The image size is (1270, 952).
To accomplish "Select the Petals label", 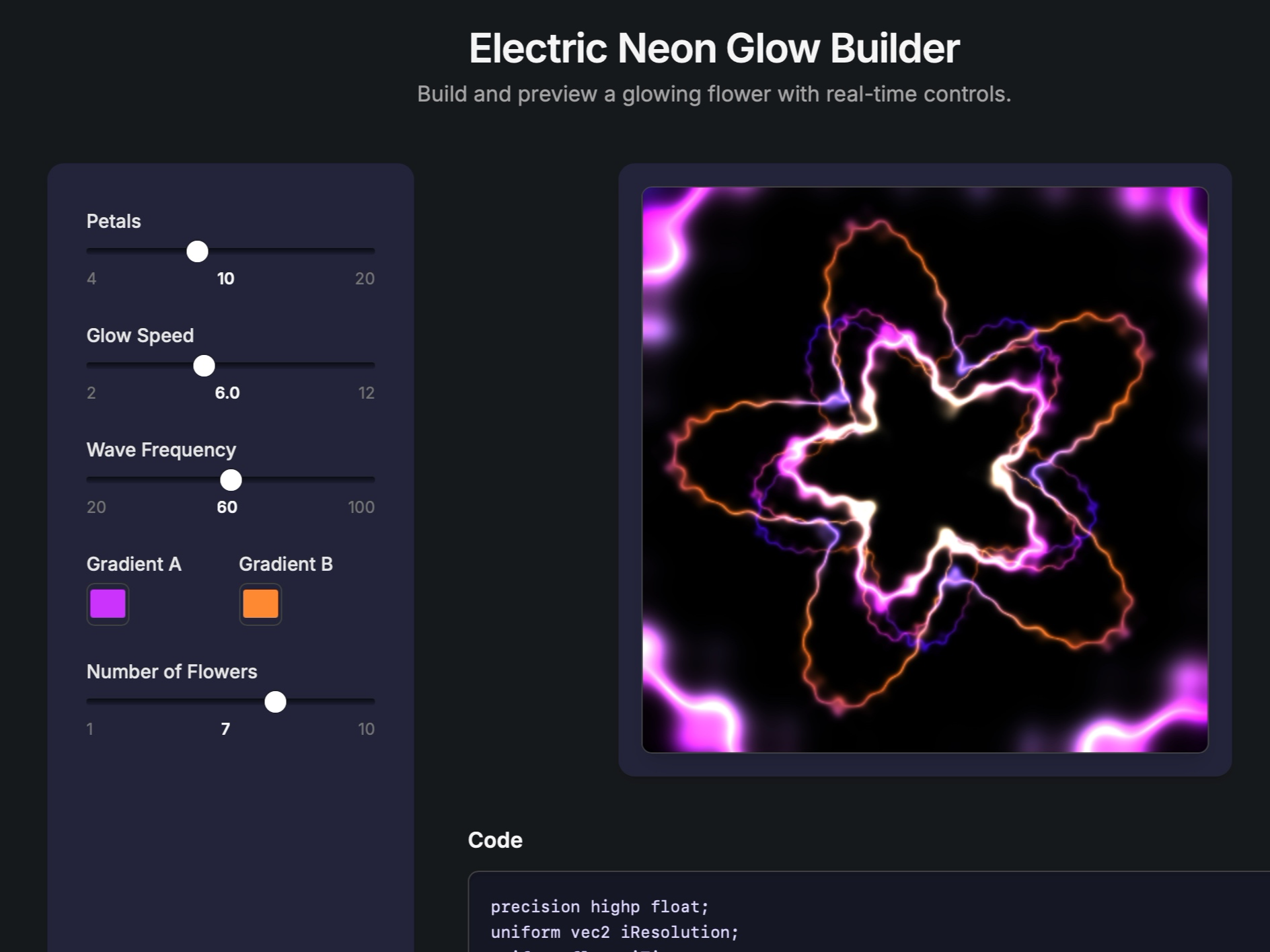I will (113, 221).
